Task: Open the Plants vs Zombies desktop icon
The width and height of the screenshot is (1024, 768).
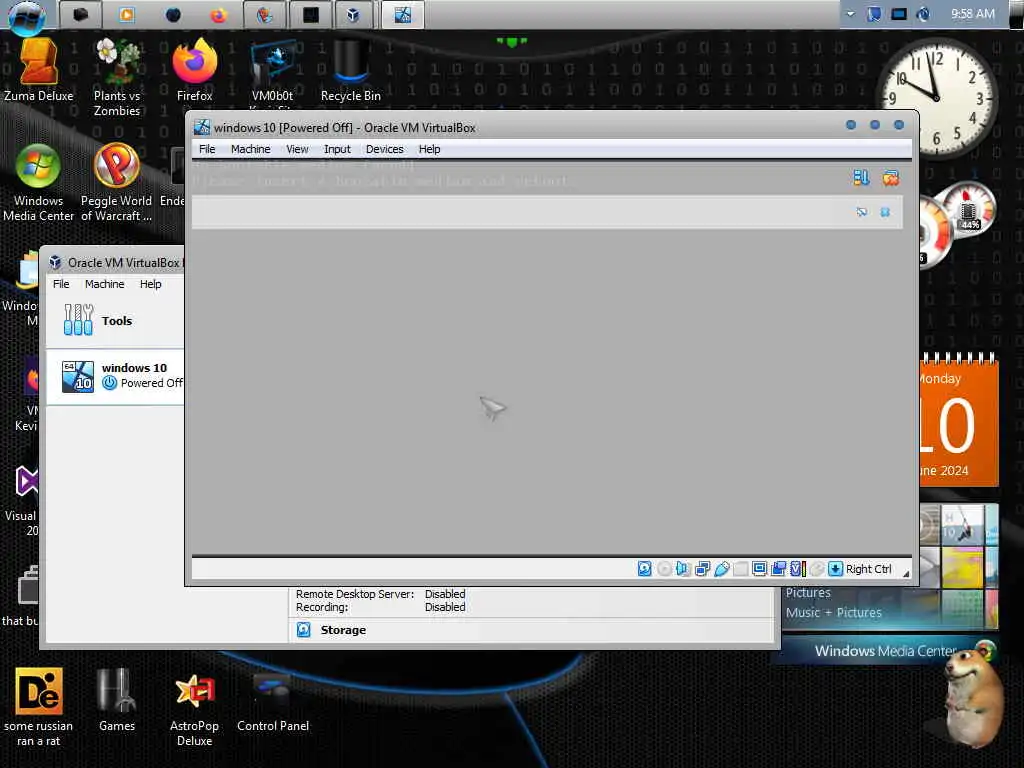Action: point(117,77)
